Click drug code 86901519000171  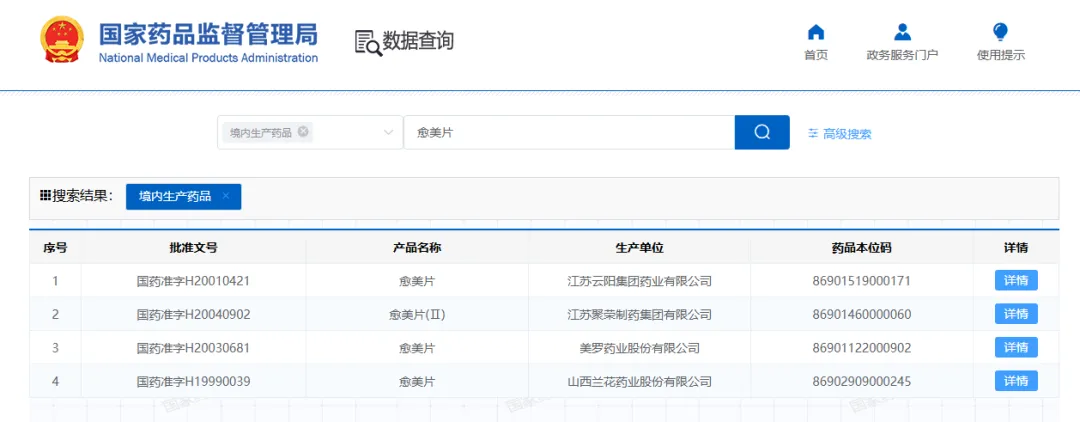click(862, 281)
